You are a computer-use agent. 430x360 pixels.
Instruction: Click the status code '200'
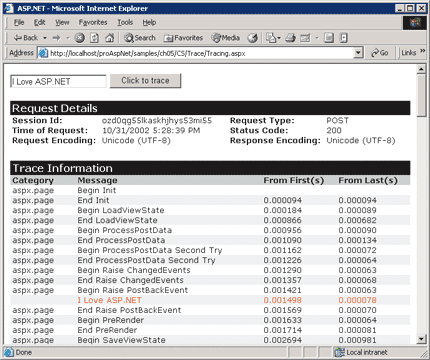click(334, 130)
